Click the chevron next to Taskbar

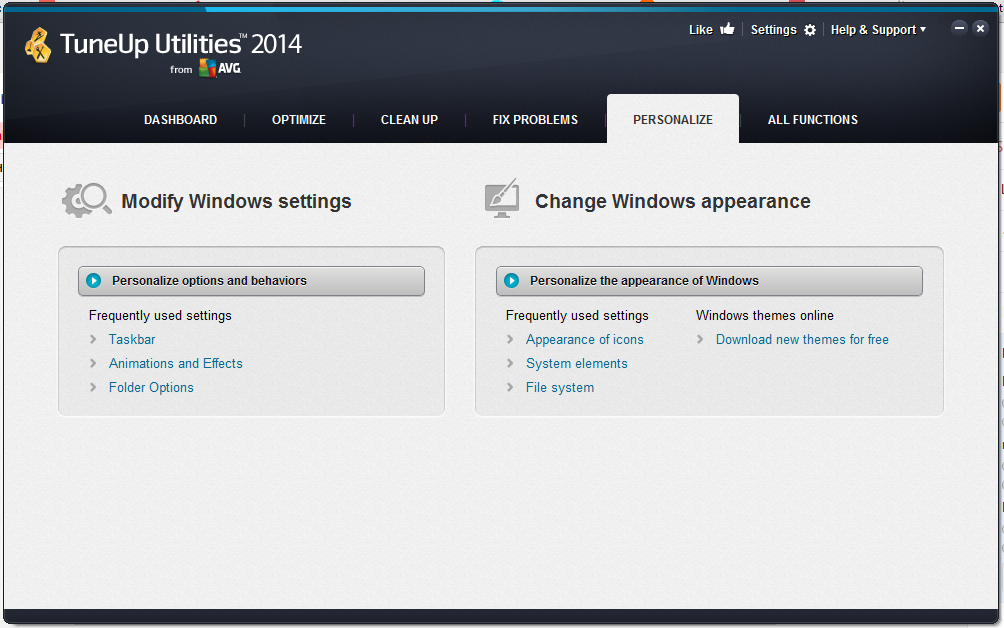tap(93, 339)
